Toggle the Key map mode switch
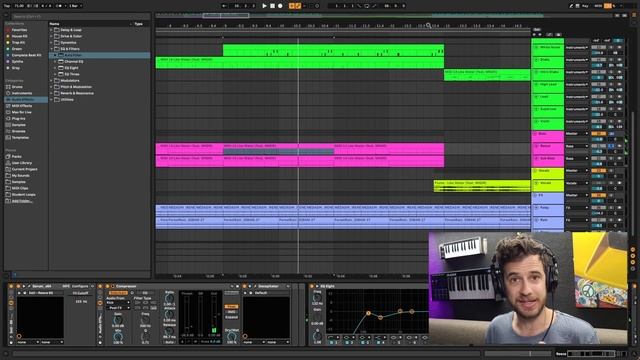 coord(585,6)
